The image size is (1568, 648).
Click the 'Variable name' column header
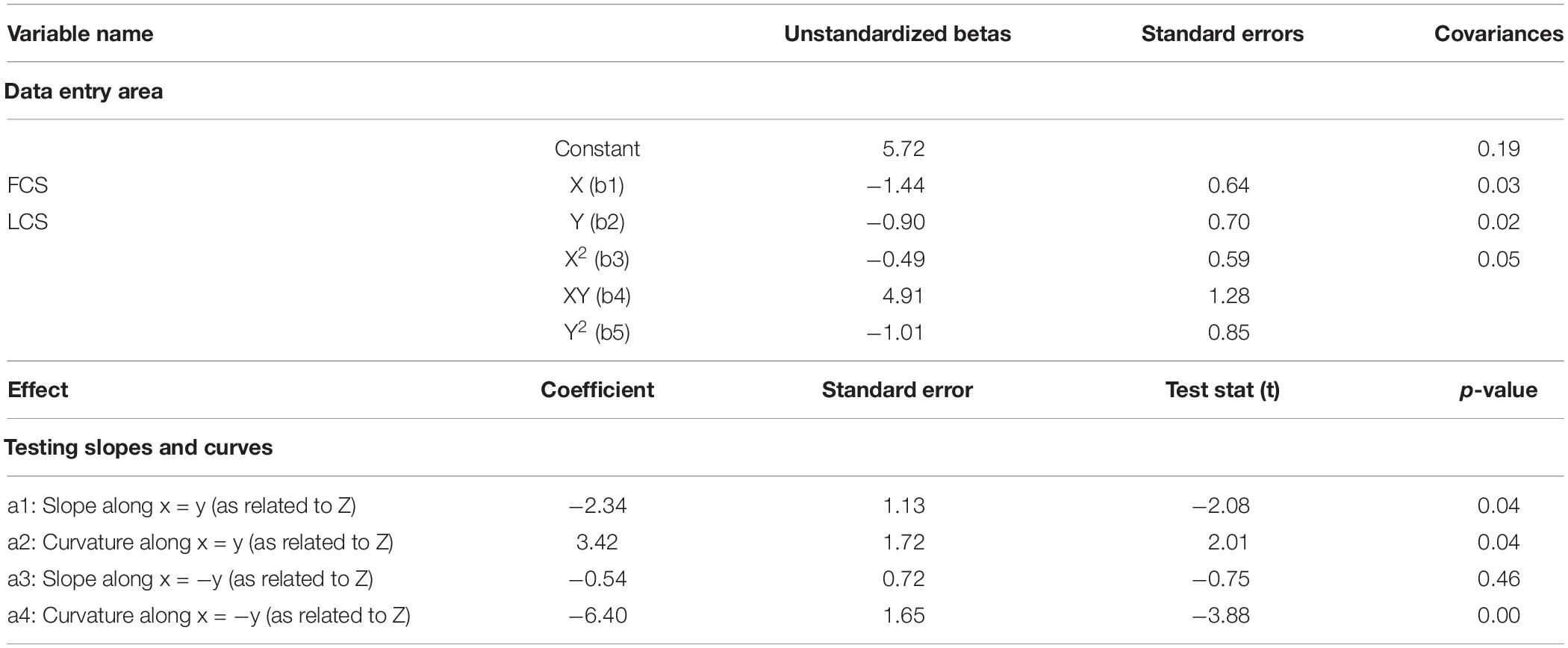tap(81, 34)
